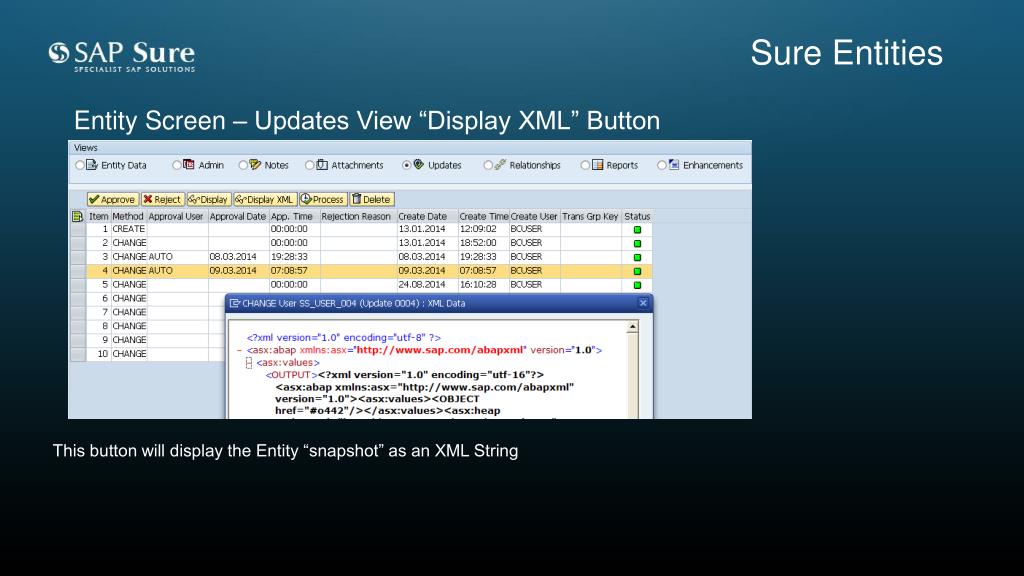
Task: Collapse the asx:values XML node
Action: click(x=249, y=363)
